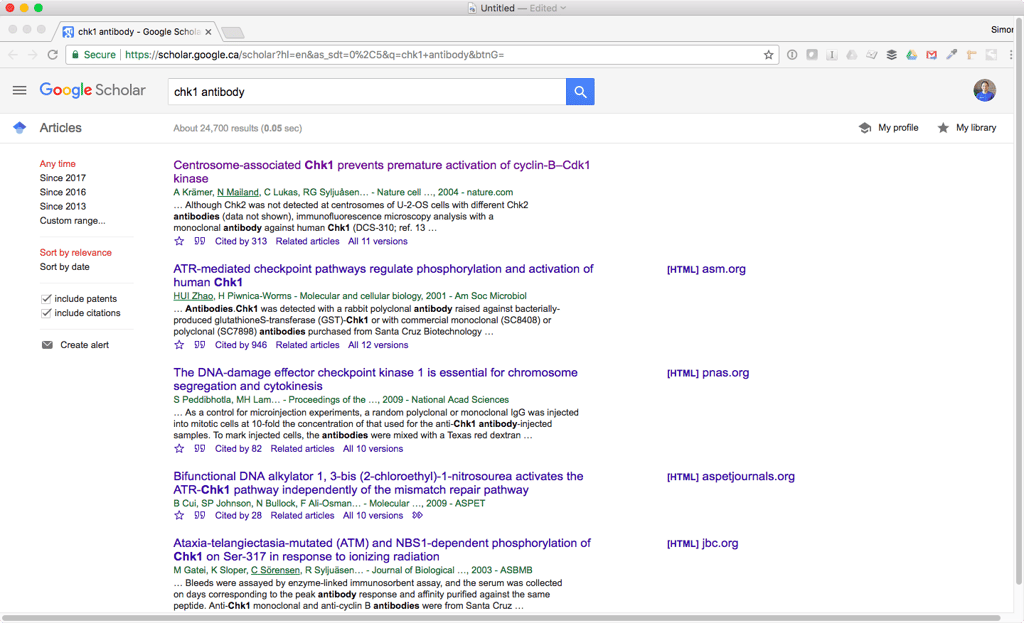Image resolution: width=1024 pixels, height=623 pixels.
Task: Filter results to Since 2017
Action: coord(63,178)
